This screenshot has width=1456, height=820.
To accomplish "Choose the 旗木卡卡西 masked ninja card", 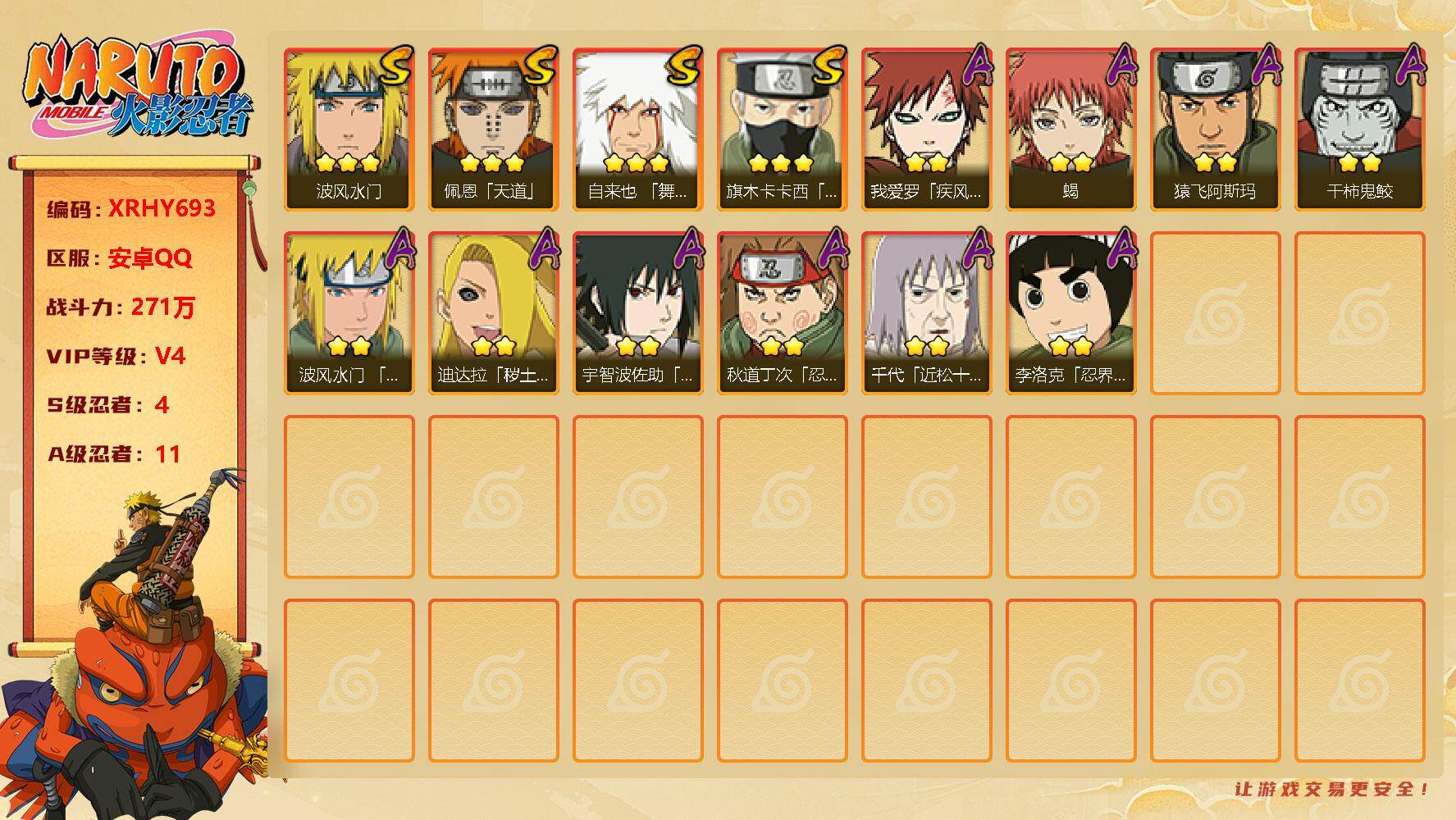I will click(782, 130).
